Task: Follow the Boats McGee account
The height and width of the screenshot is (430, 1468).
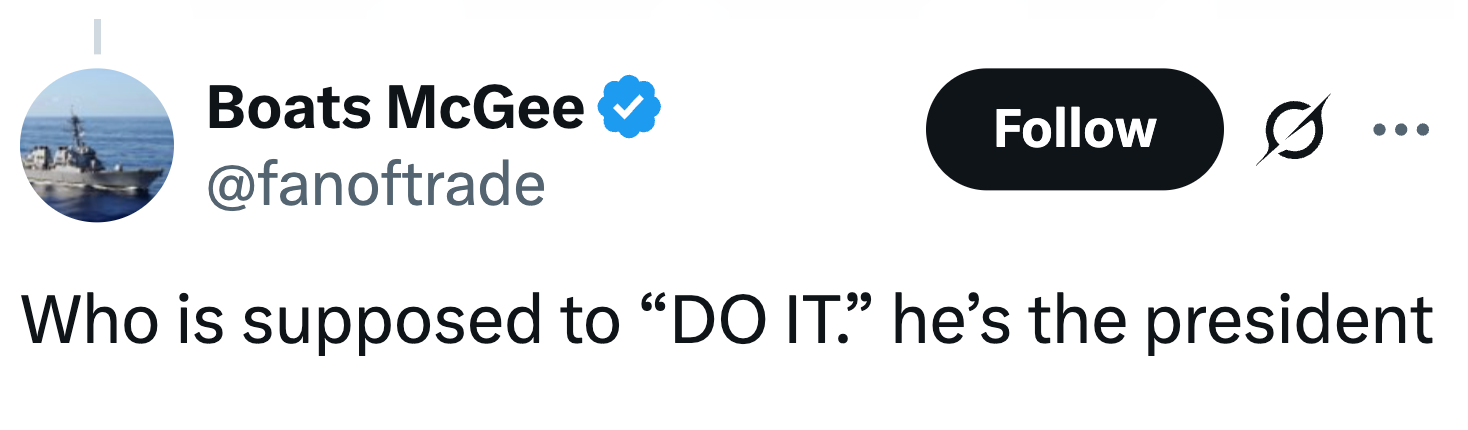Action: (1074, 129)
